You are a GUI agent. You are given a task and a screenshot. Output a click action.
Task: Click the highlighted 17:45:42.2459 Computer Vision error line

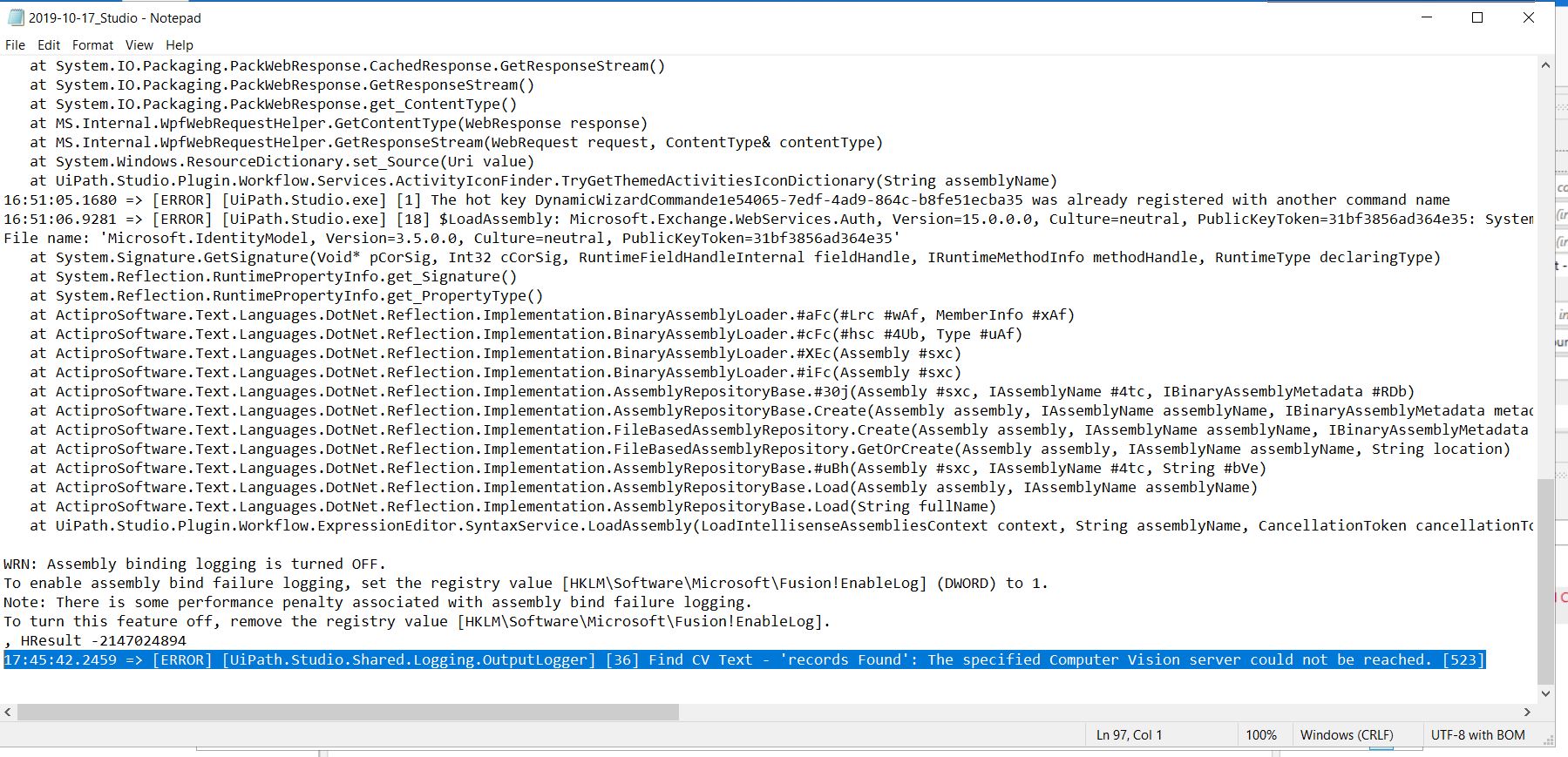click(743, 660)
